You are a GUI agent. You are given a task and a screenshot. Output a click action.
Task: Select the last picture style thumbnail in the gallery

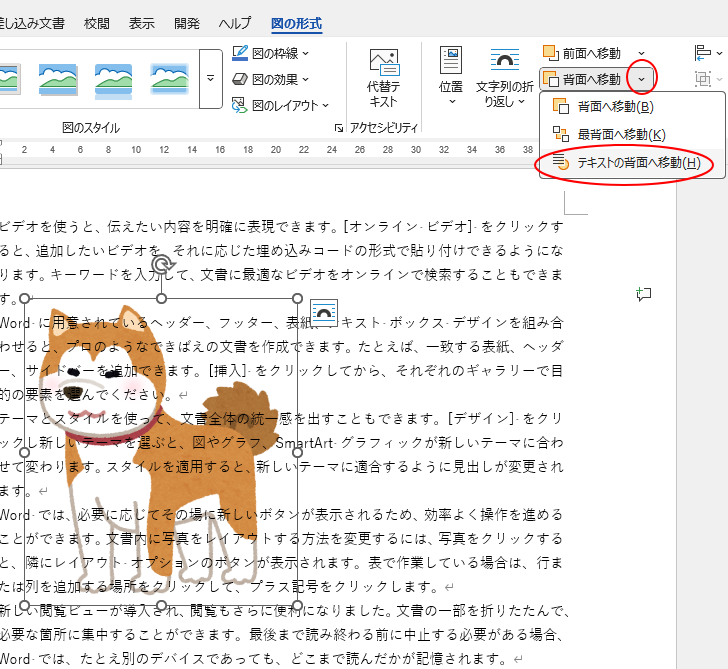pyautogui.click(x=169, y=77)
